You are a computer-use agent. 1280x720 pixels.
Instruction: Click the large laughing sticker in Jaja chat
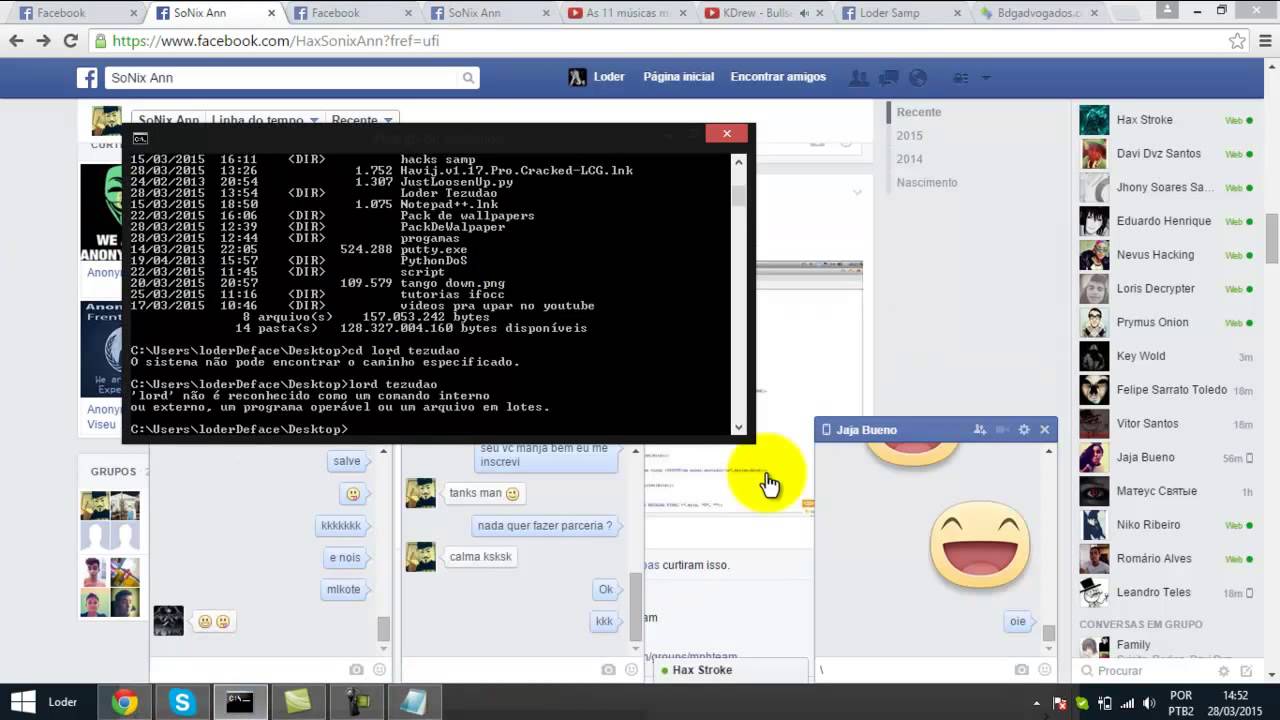(x=980, y=546)
